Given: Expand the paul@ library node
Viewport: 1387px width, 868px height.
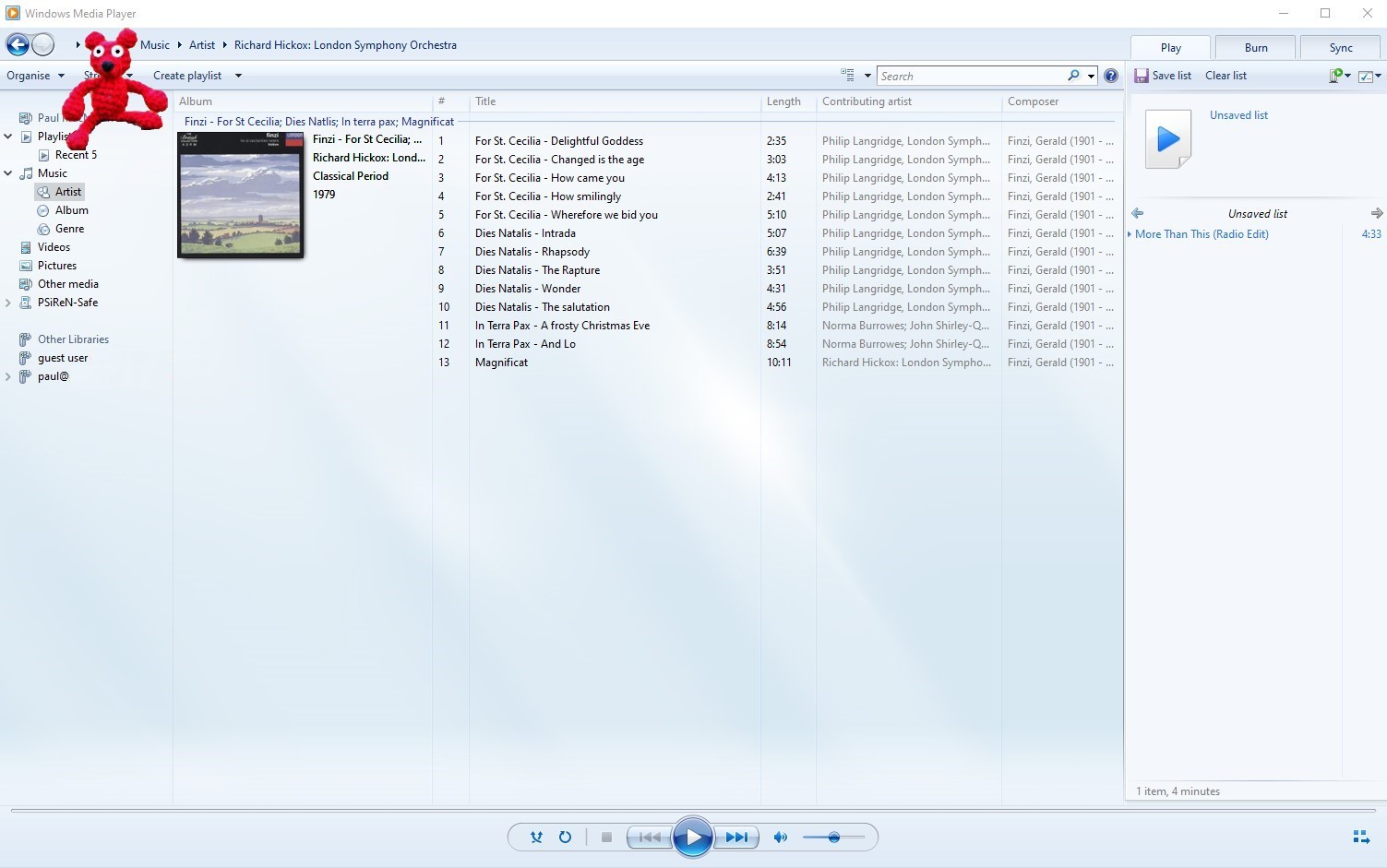Looking at the screenshot, I should [x=8, y=376].
